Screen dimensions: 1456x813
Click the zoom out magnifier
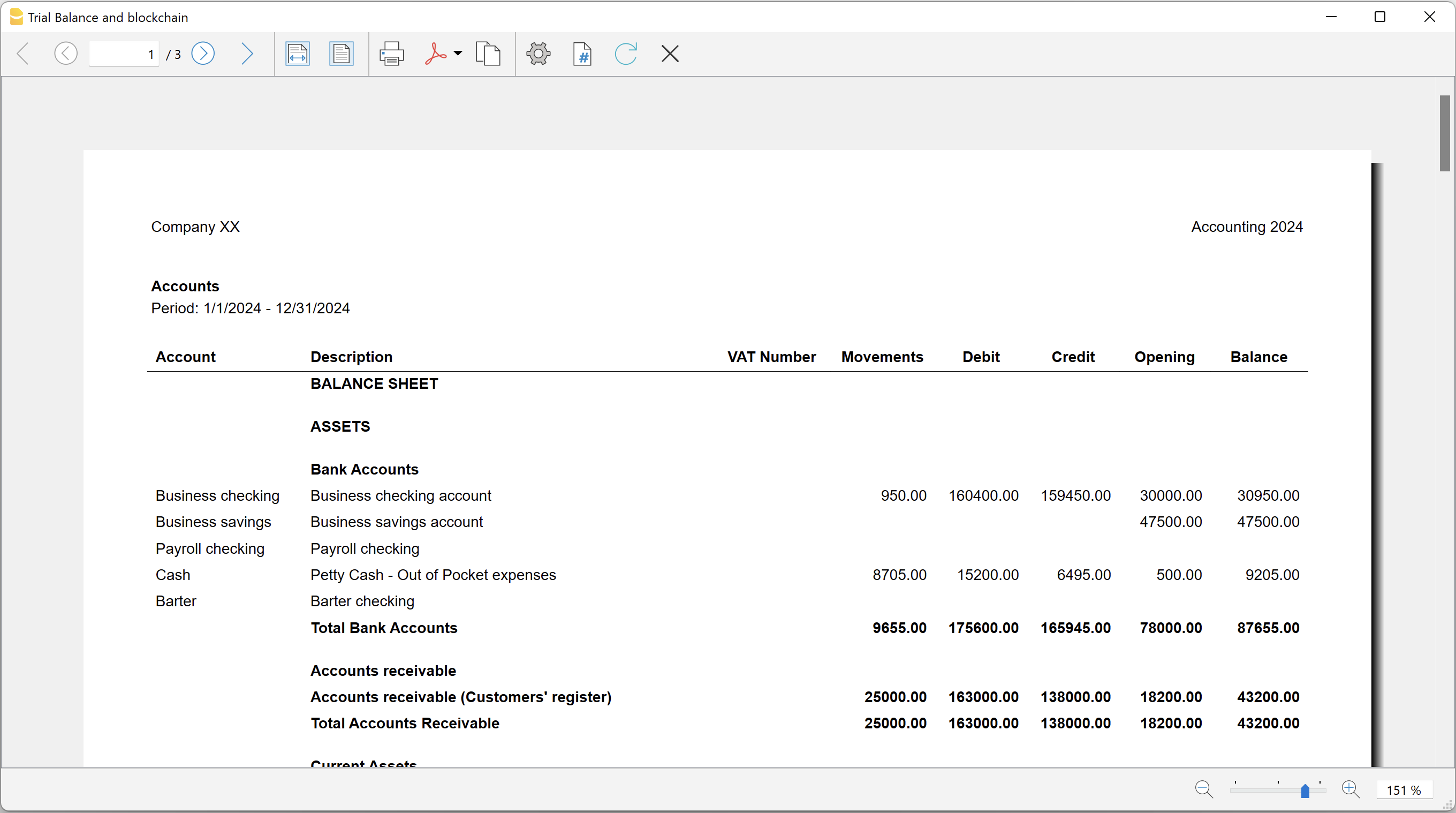click(x=1203, y=789)
